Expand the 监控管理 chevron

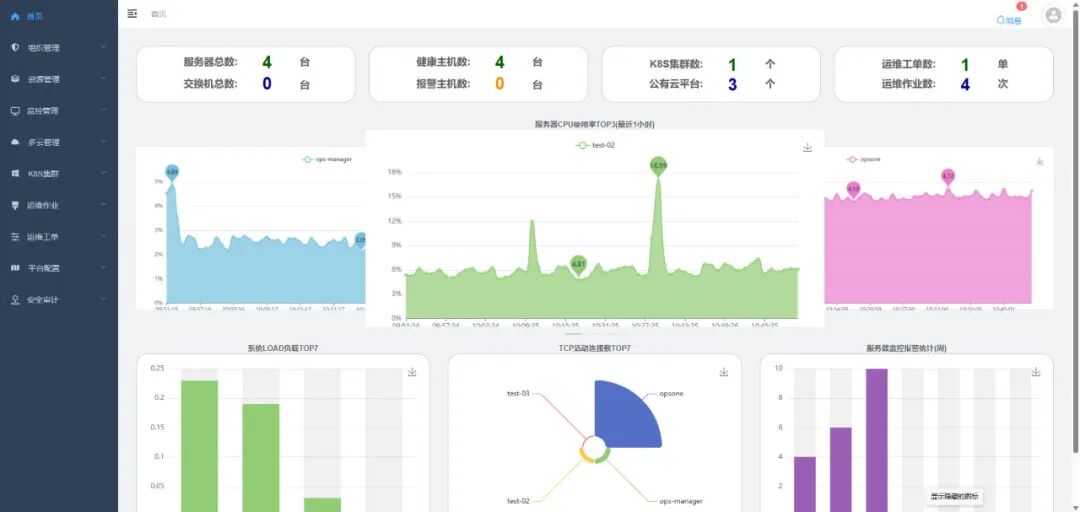pyautogui.click(x=103, y=110)
